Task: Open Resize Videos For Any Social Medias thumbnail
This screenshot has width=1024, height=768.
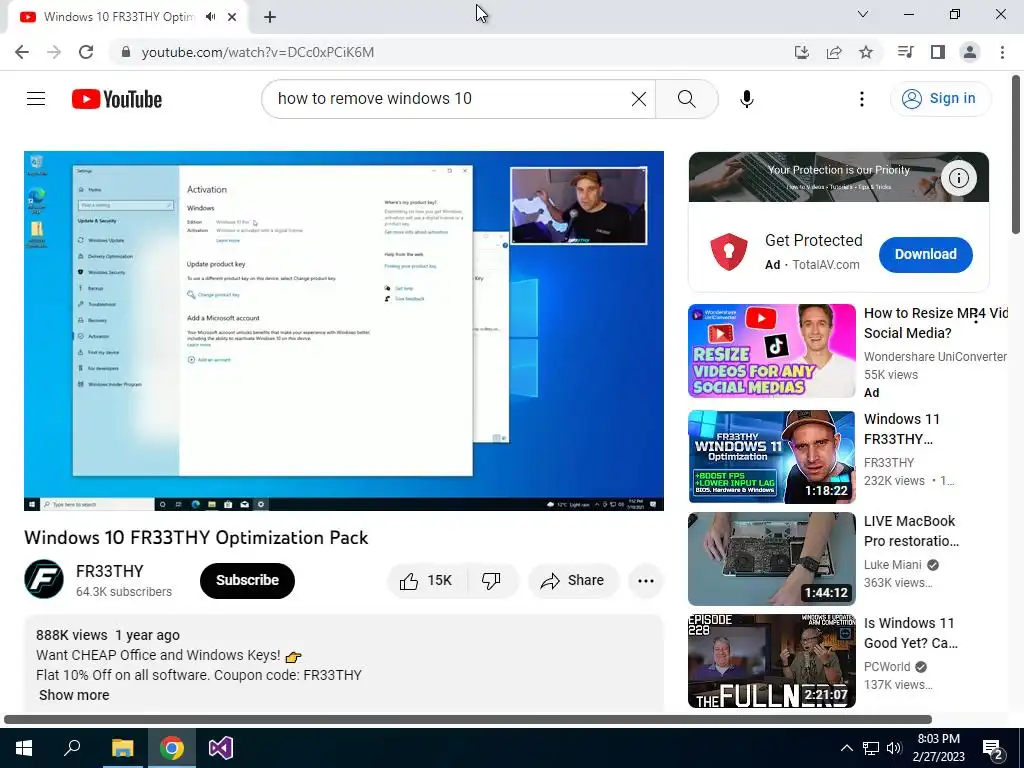Action: click(771, 351)
